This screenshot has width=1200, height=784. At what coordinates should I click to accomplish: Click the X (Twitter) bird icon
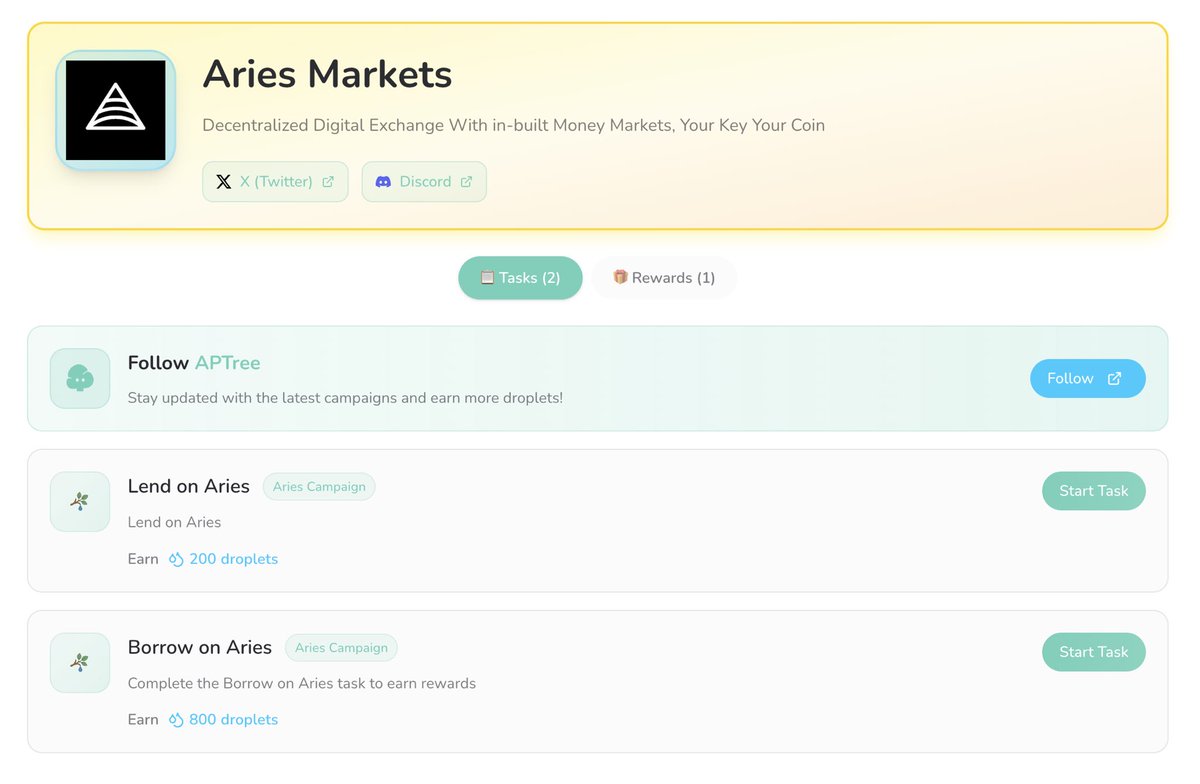(x=224, y=181)
